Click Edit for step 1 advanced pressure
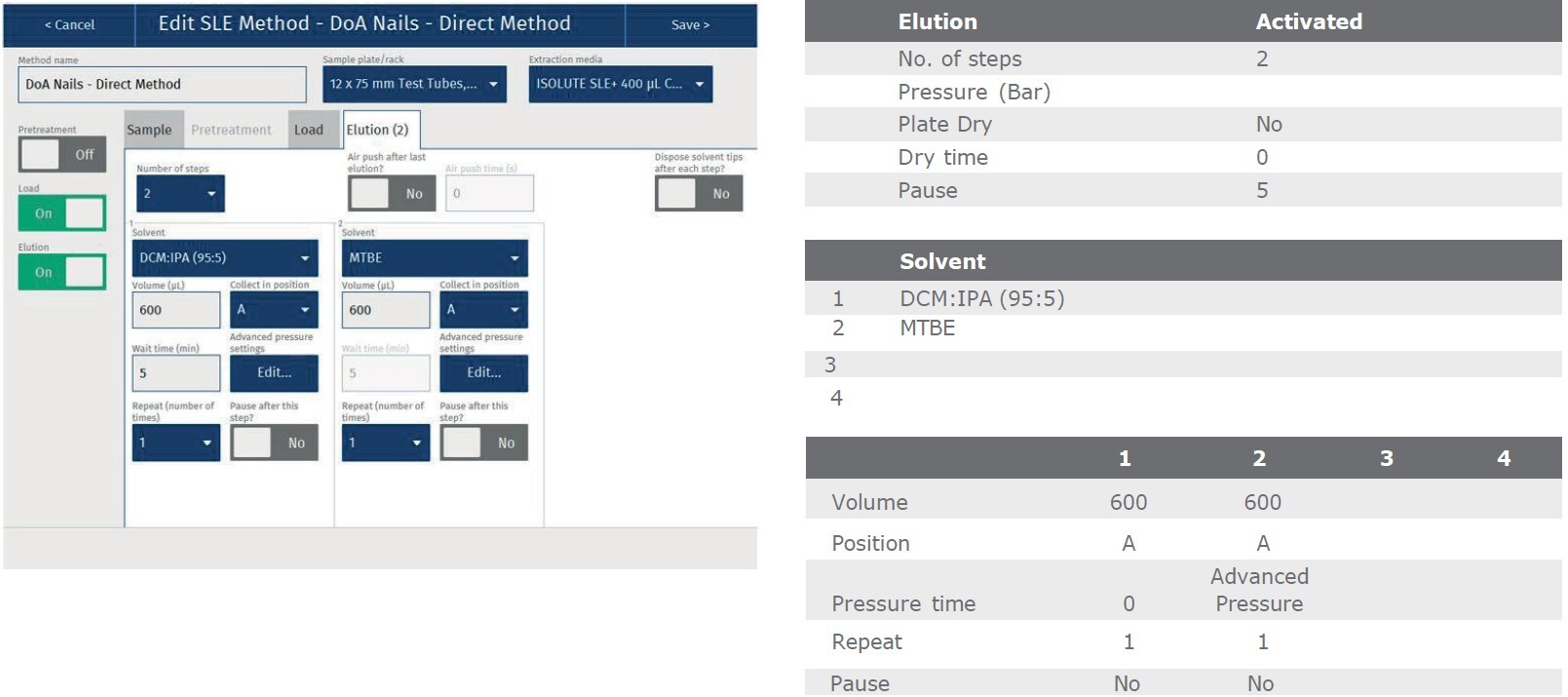Viewport: 1568px width, 697px height. click(274, 372)
